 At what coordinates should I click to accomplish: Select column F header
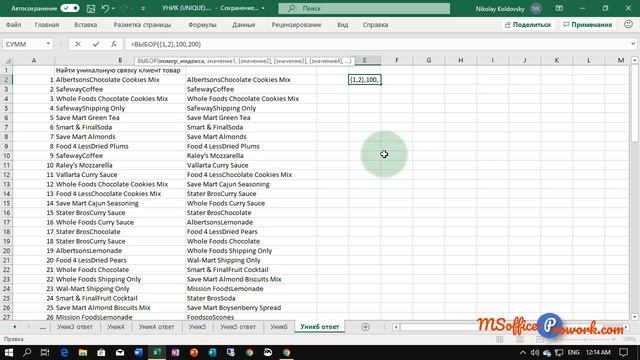tap(396, 60)
